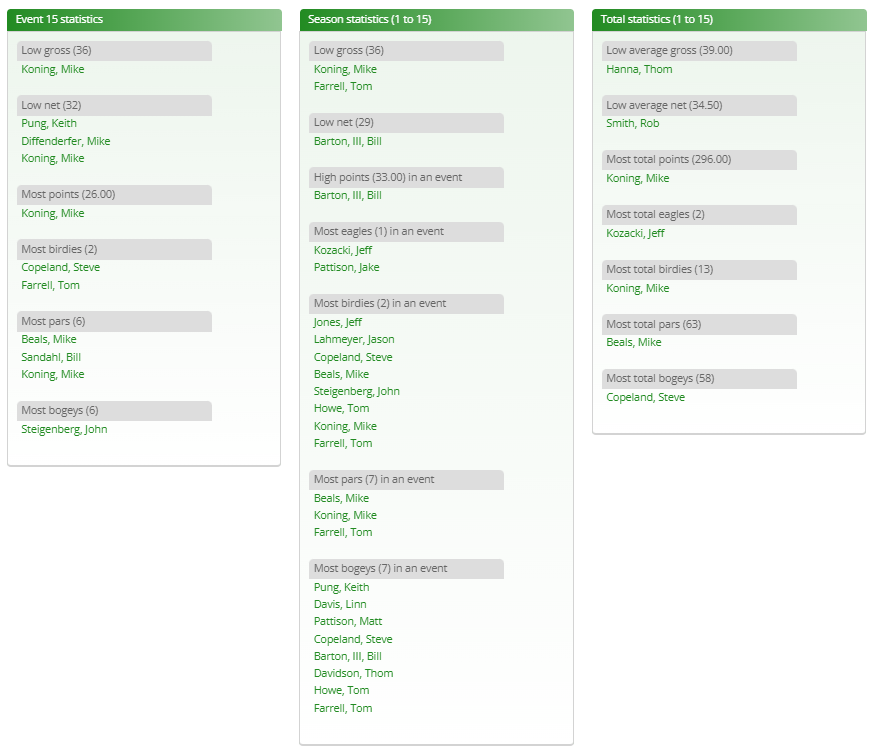Click the High points (33.00) in an event heading
This screenshot has height=749, width=875.
406,177
